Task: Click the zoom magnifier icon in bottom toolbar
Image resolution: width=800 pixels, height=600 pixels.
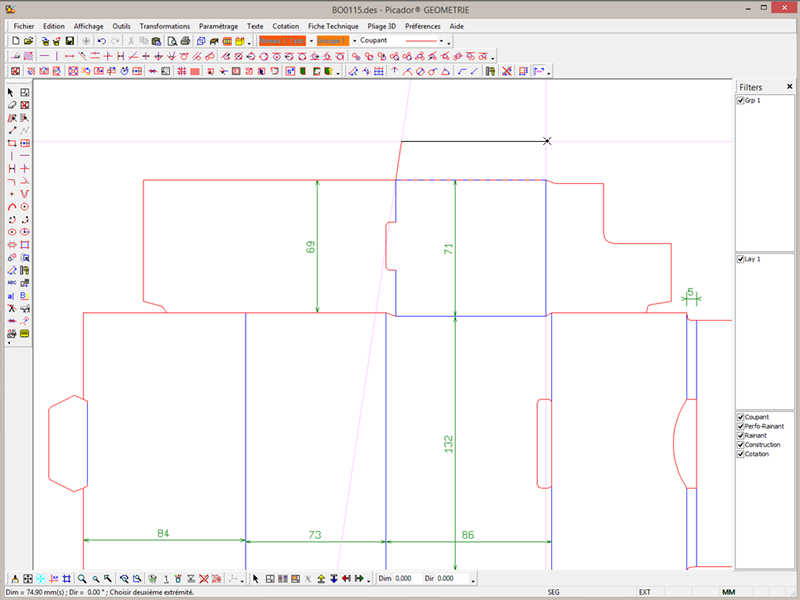Action: coord(82,579)
